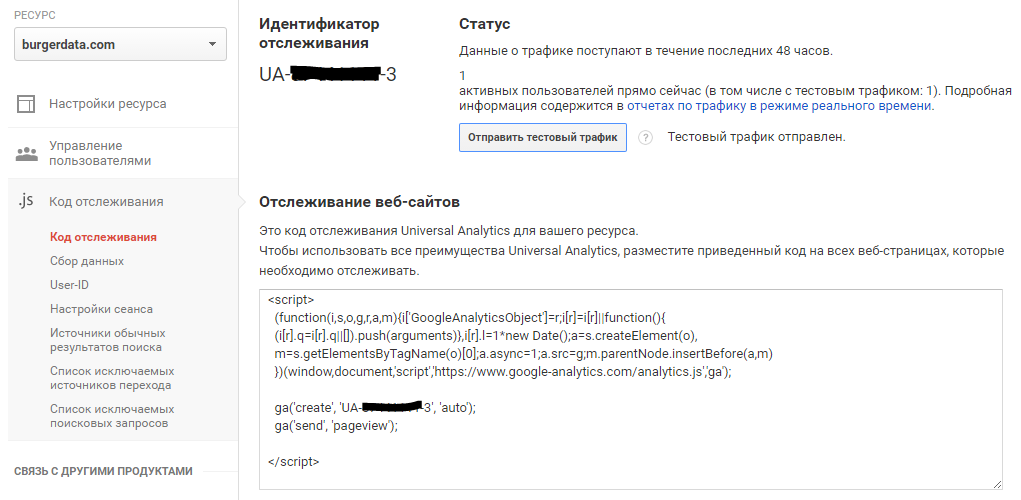This screenshot has width=1021, height=500.
Task: Open Управление пользователями menu item
Action: click(100, 153)
